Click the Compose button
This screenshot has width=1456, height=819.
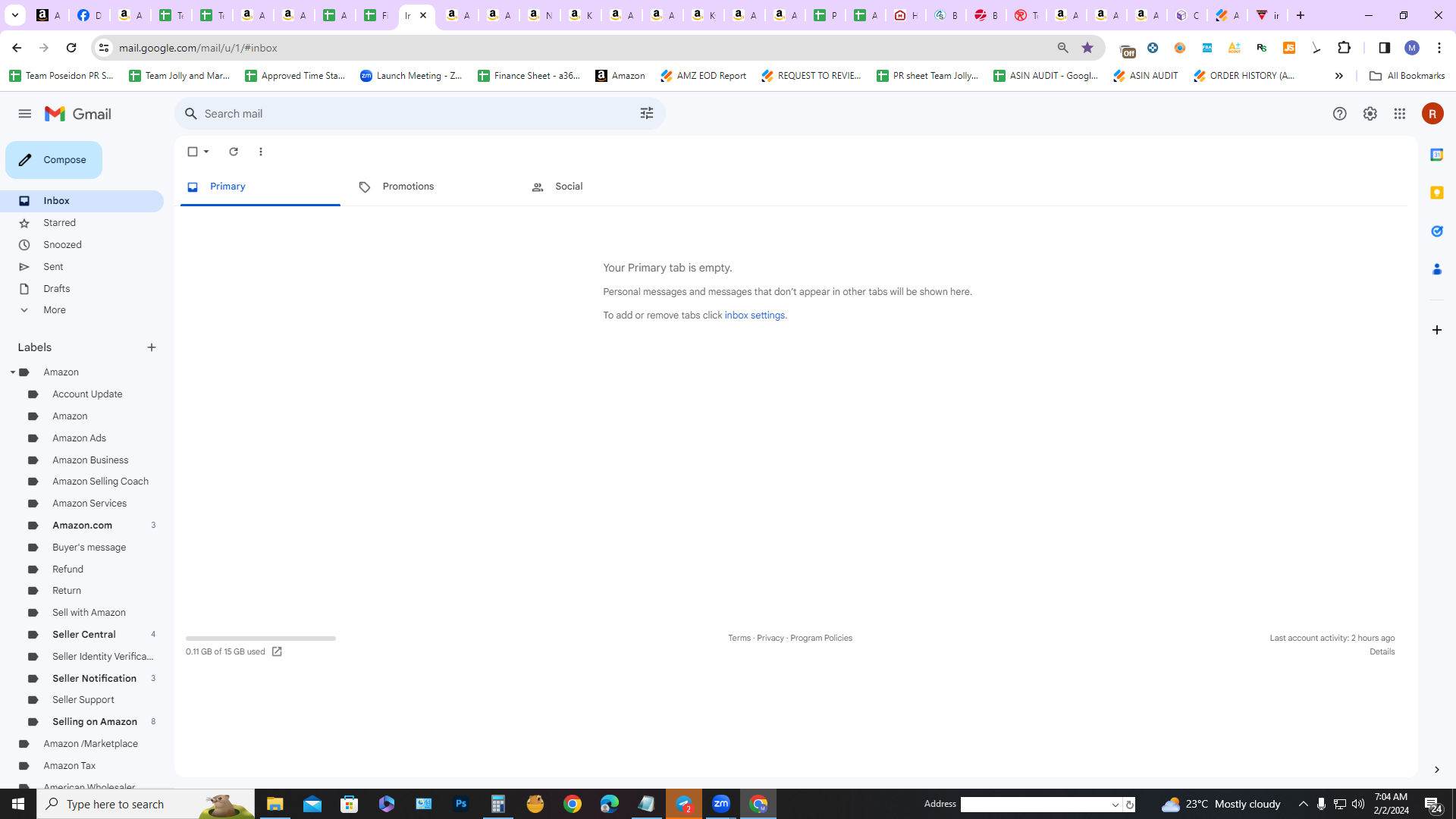(x=54, y=160)
